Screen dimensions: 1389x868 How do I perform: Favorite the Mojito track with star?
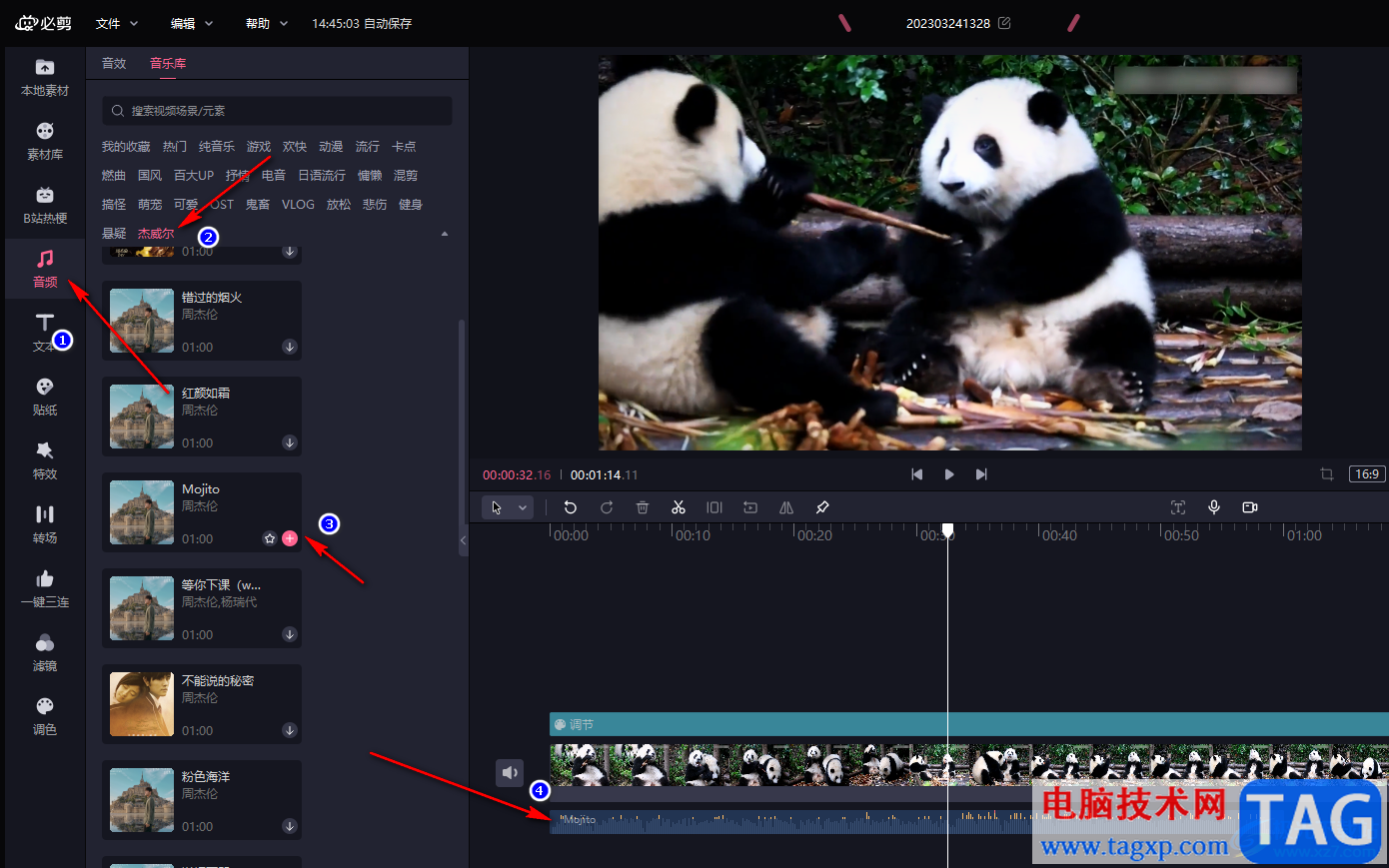point(270,538)
